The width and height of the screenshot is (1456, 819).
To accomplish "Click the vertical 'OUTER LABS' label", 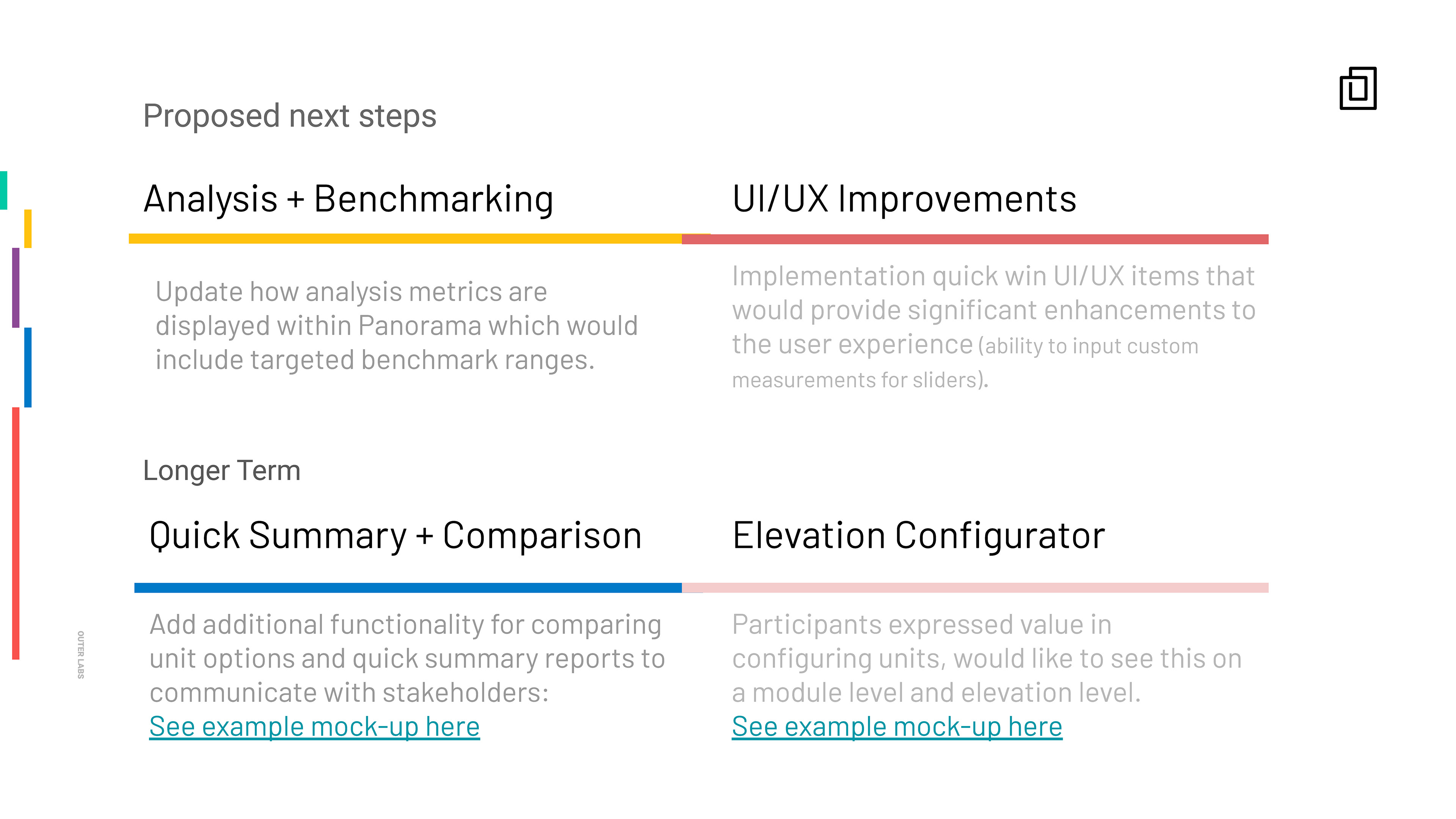I will click(x=81, y=654).
